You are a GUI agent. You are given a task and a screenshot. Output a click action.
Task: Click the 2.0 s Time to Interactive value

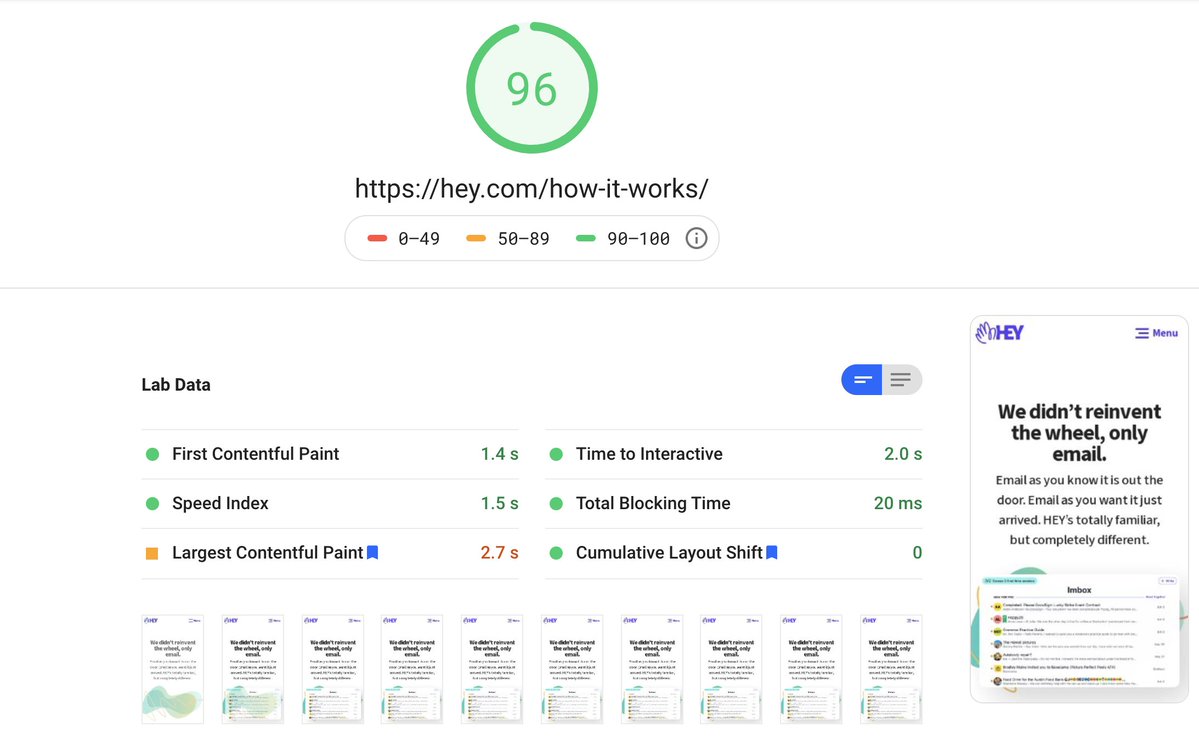903,454
